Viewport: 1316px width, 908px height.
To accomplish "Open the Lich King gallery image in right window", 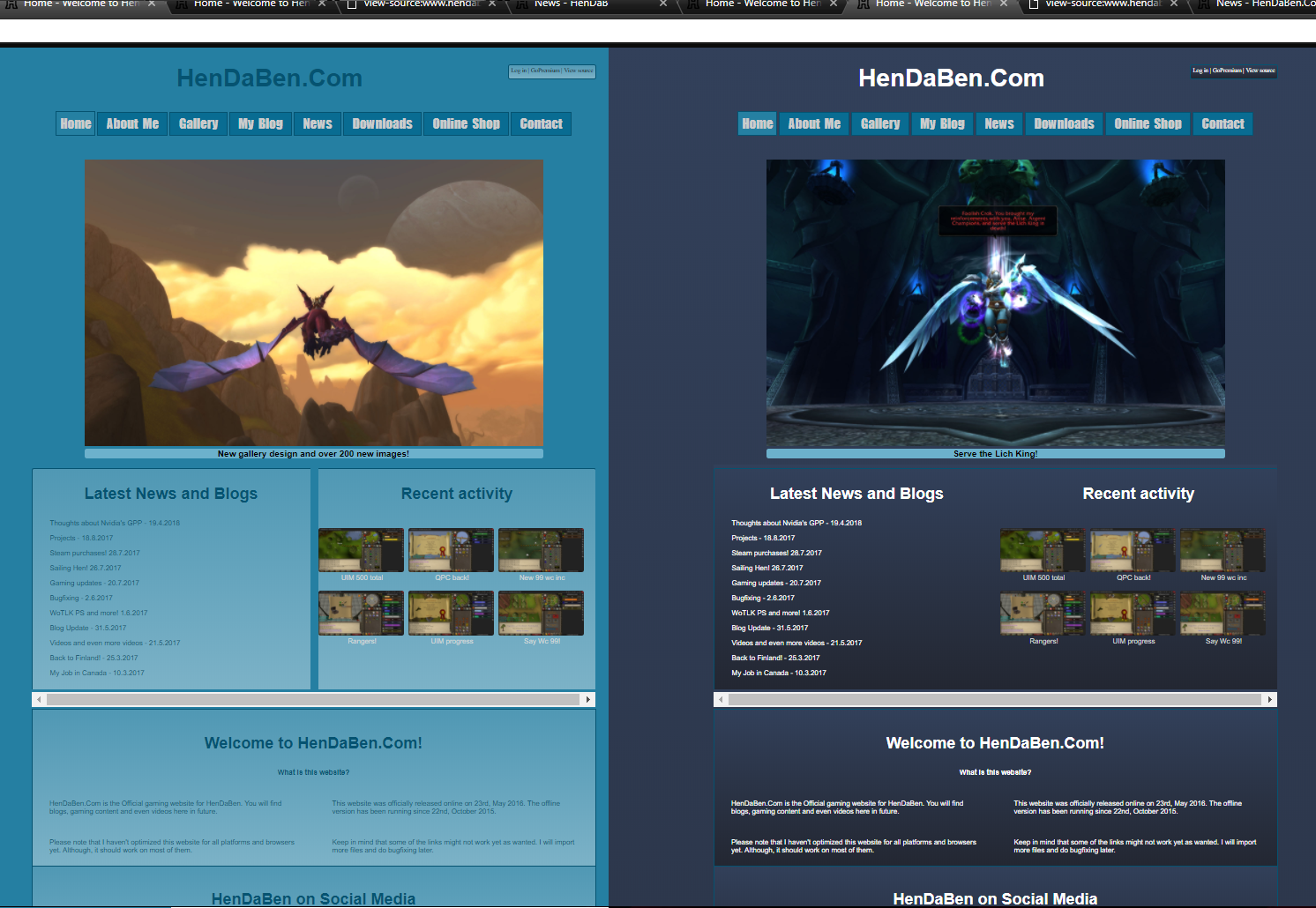I will point(996,302).
